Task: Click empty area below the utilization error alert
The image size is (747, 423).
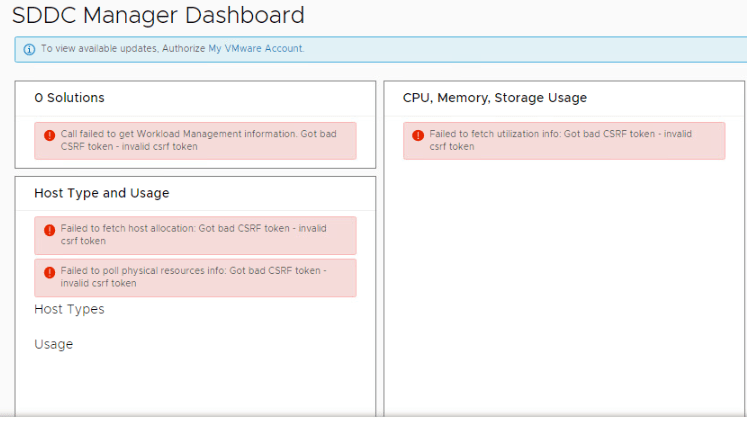Action: (x=564, y=280)
